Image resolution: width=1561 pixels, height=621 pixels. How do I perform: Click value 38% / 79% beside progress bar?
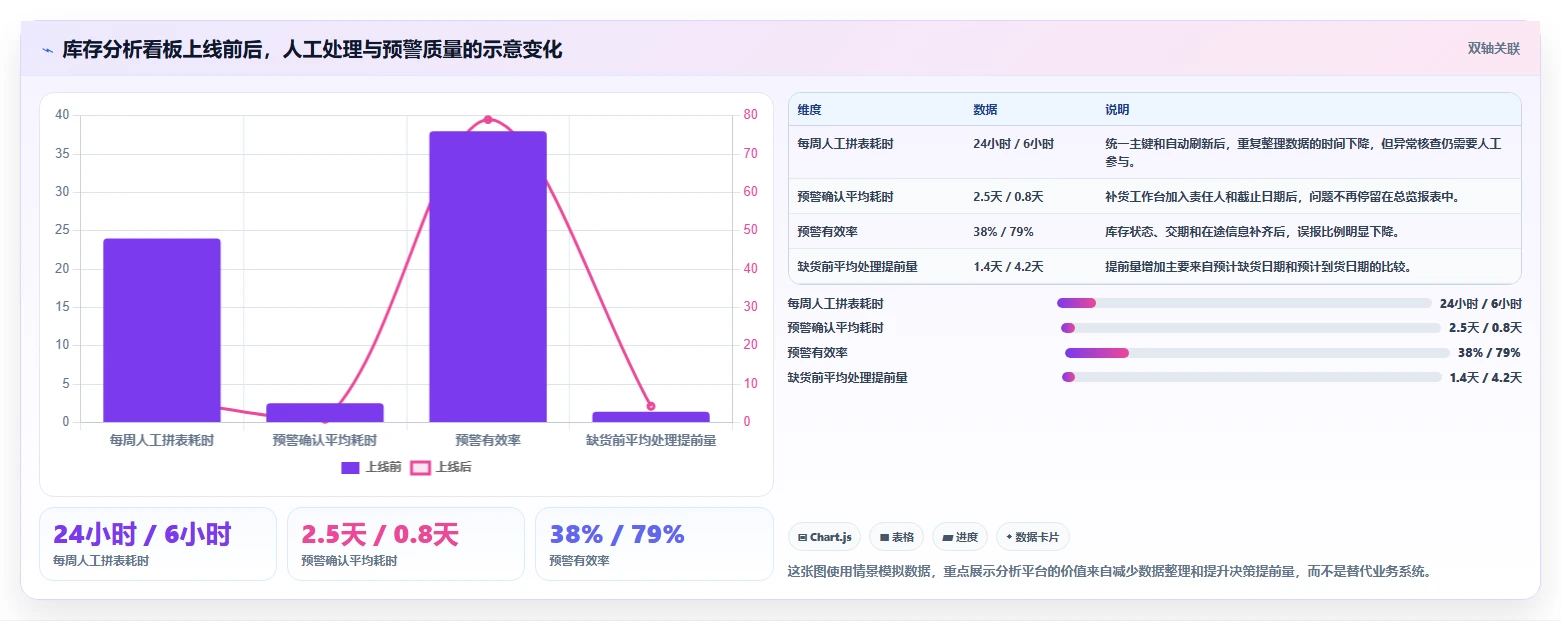coord(1490,353)
